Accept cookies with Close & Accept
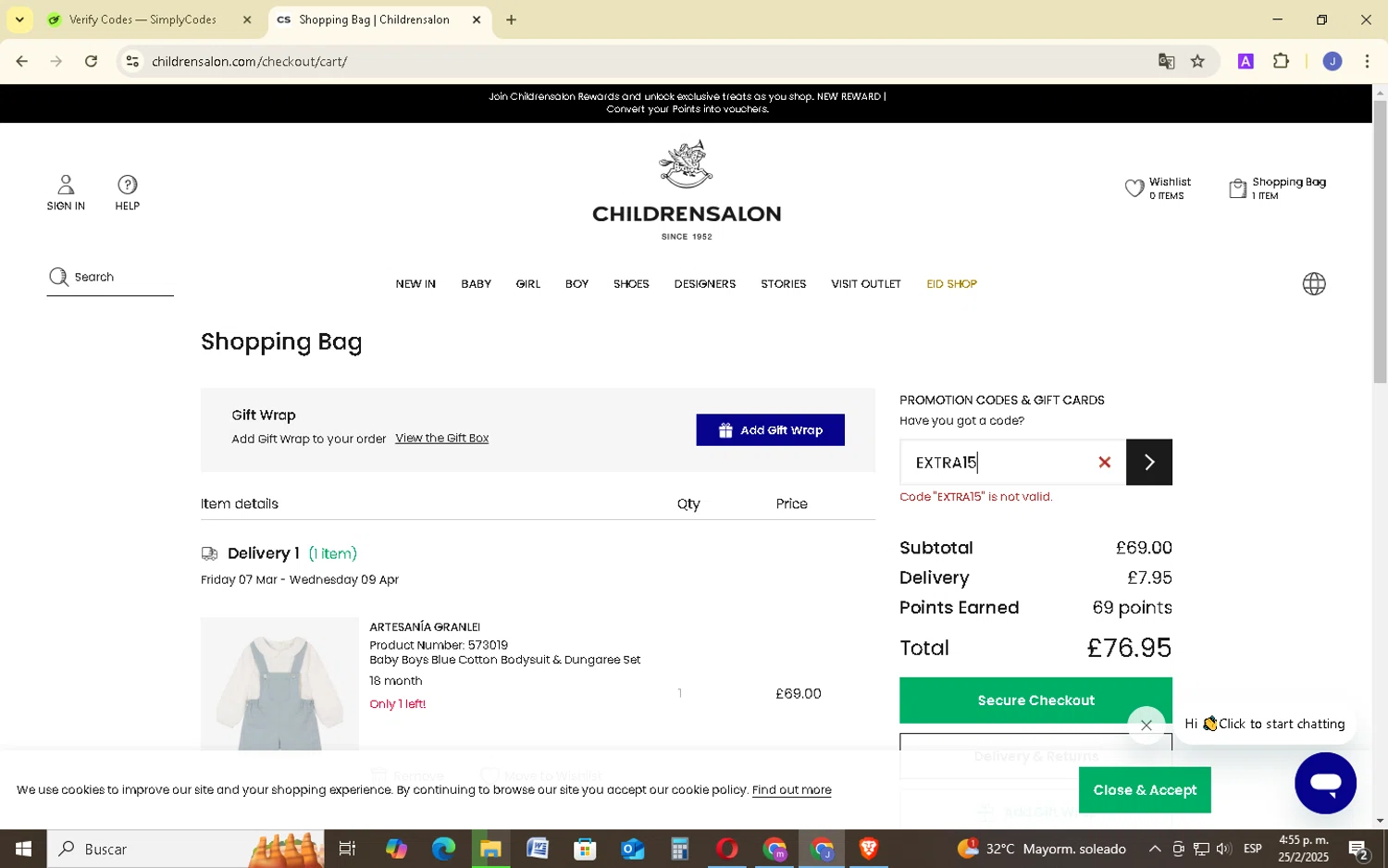 click(x=1145, y=790)
